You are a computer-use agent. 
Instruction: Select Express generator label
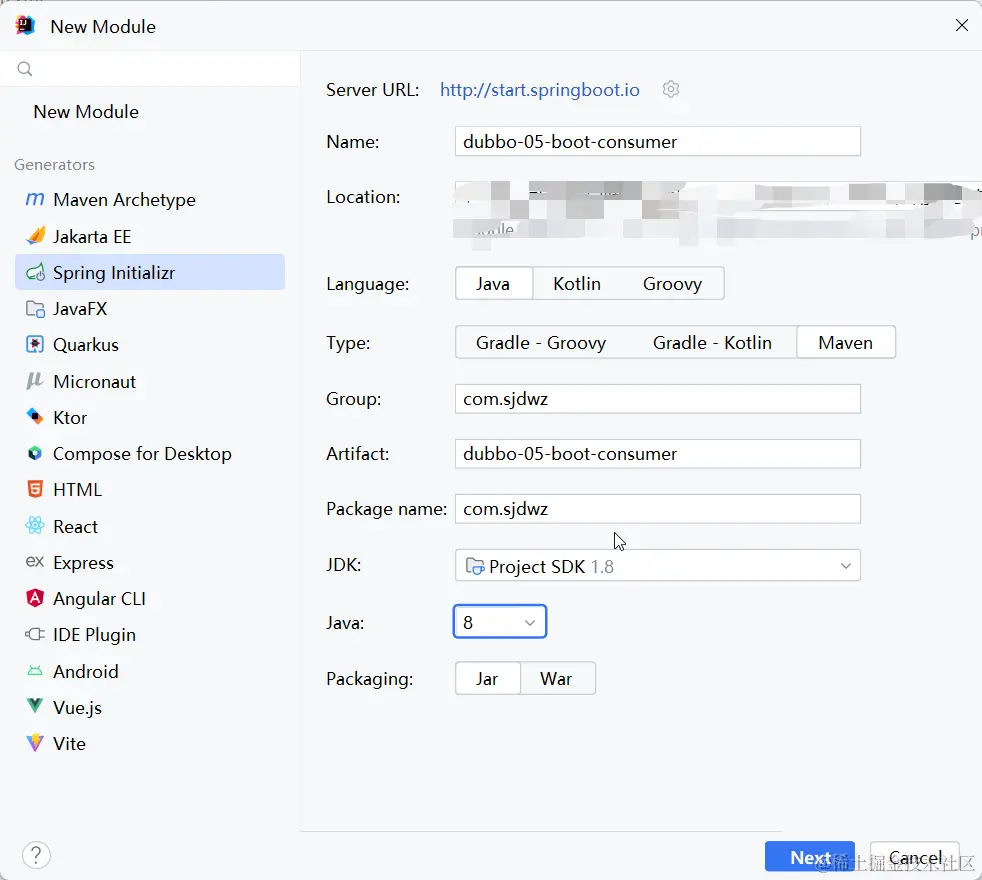pos(83,563)
